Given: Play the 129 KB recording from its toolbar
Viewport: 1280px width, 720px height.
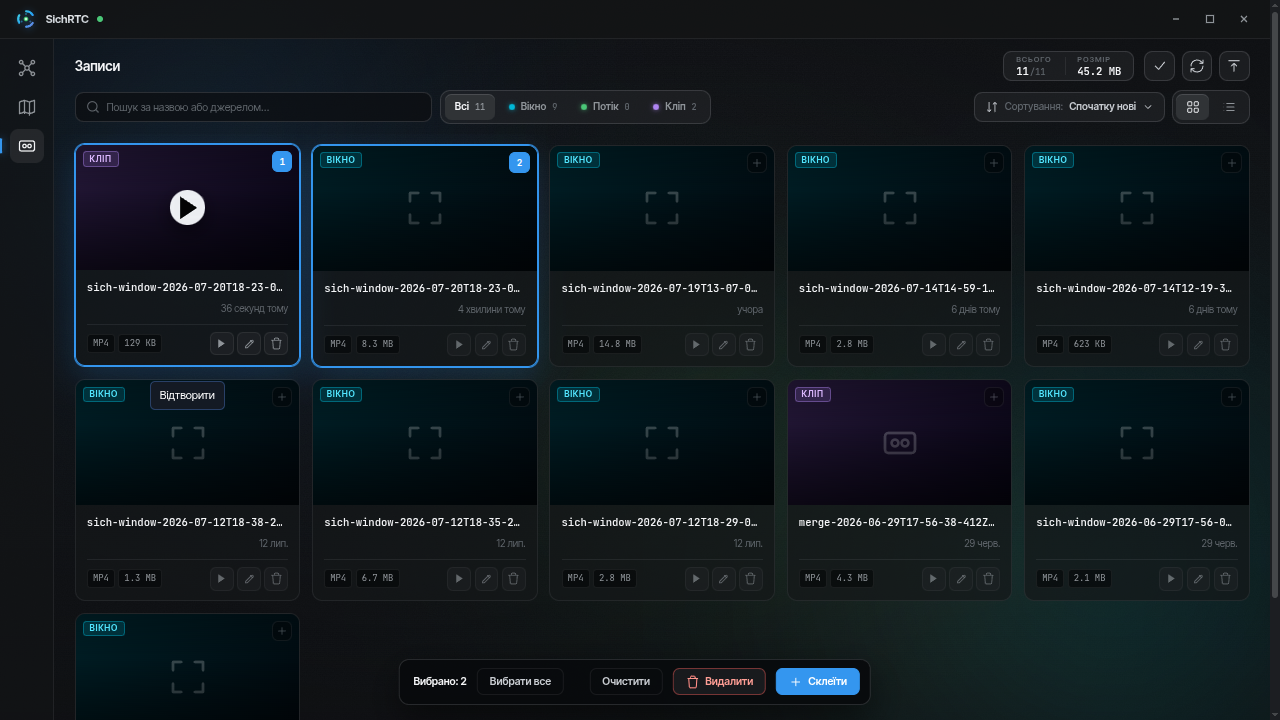Looking at the screenshot, I should coord(221,344).
